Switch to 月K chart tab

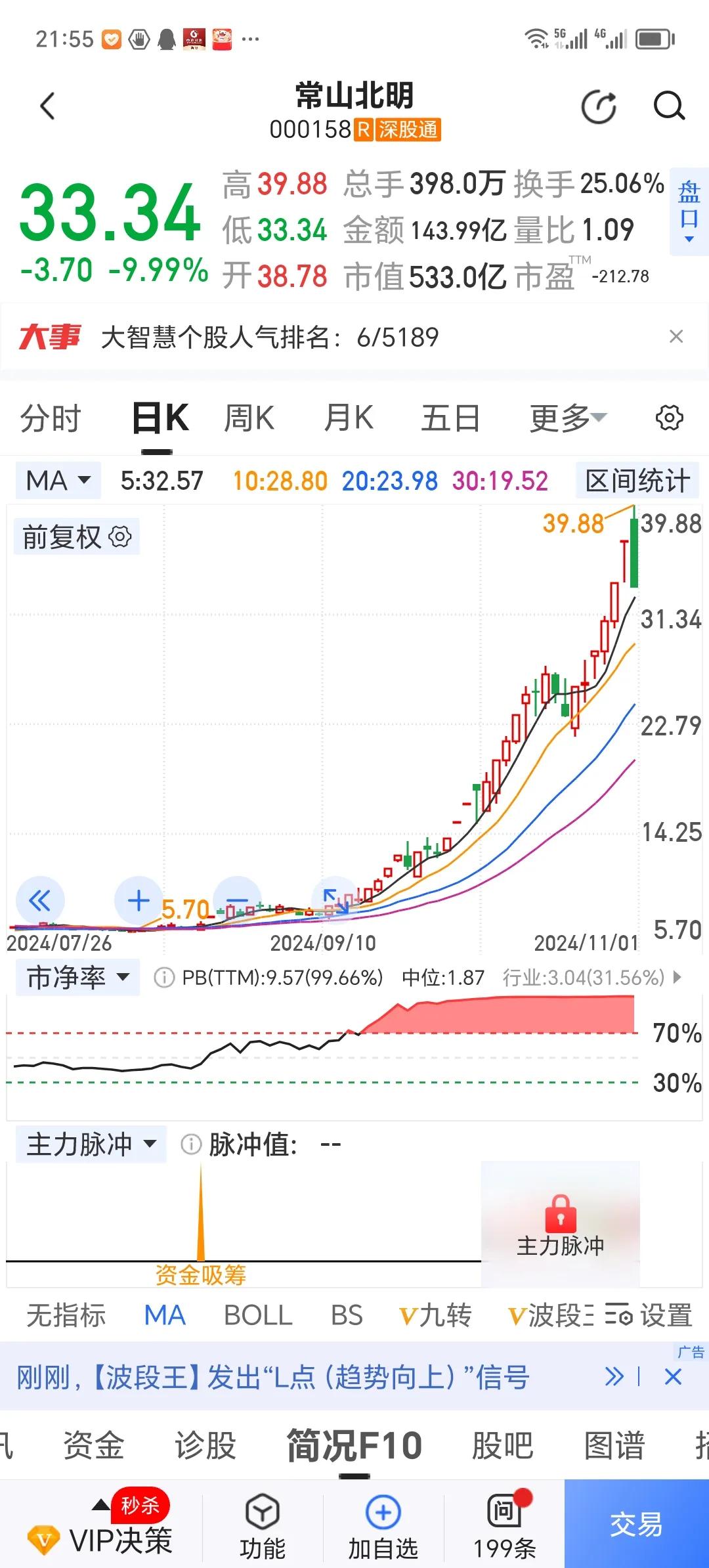pyautogui.click(x=349, y=418)
